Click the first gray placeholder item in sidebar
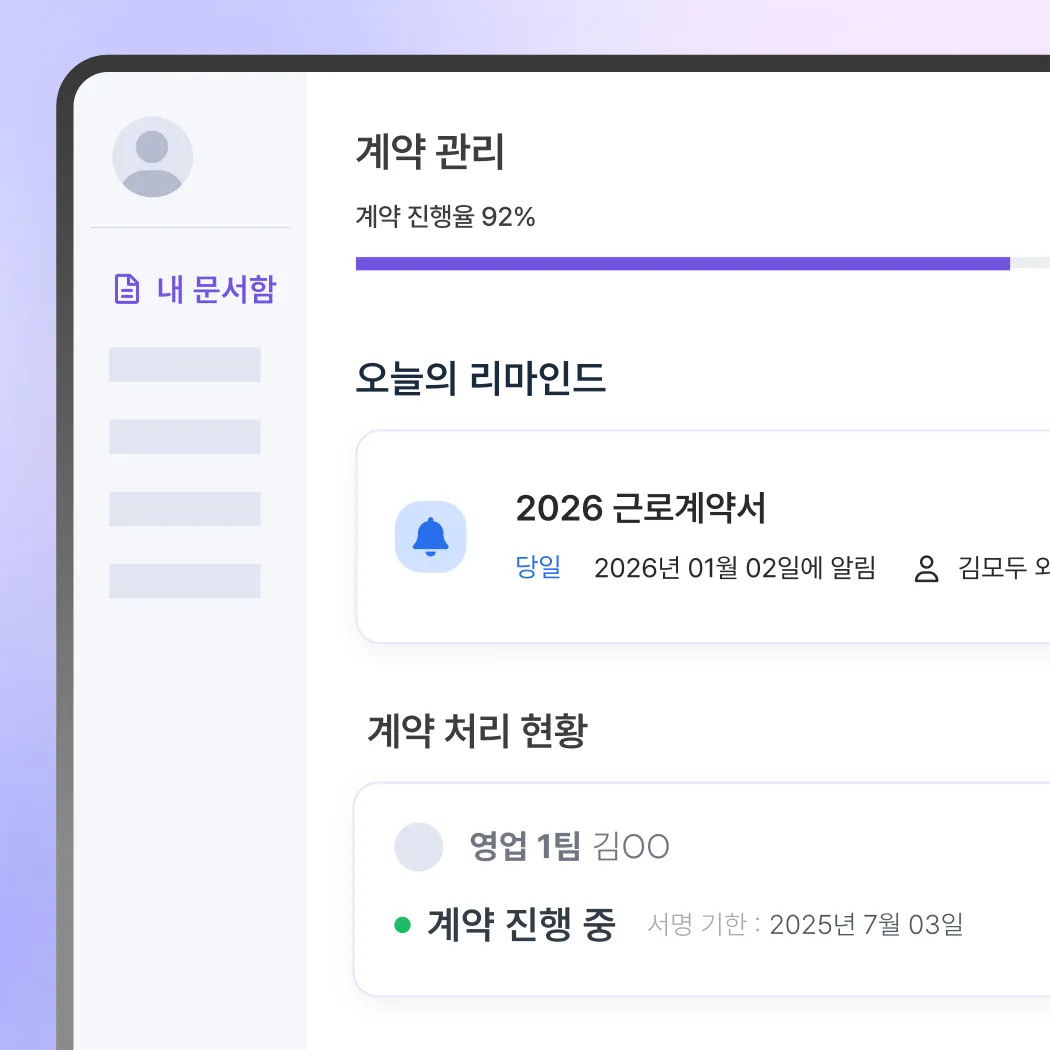The height and width of the screenshot is (1050, 1050). click(x=184, y=364)
